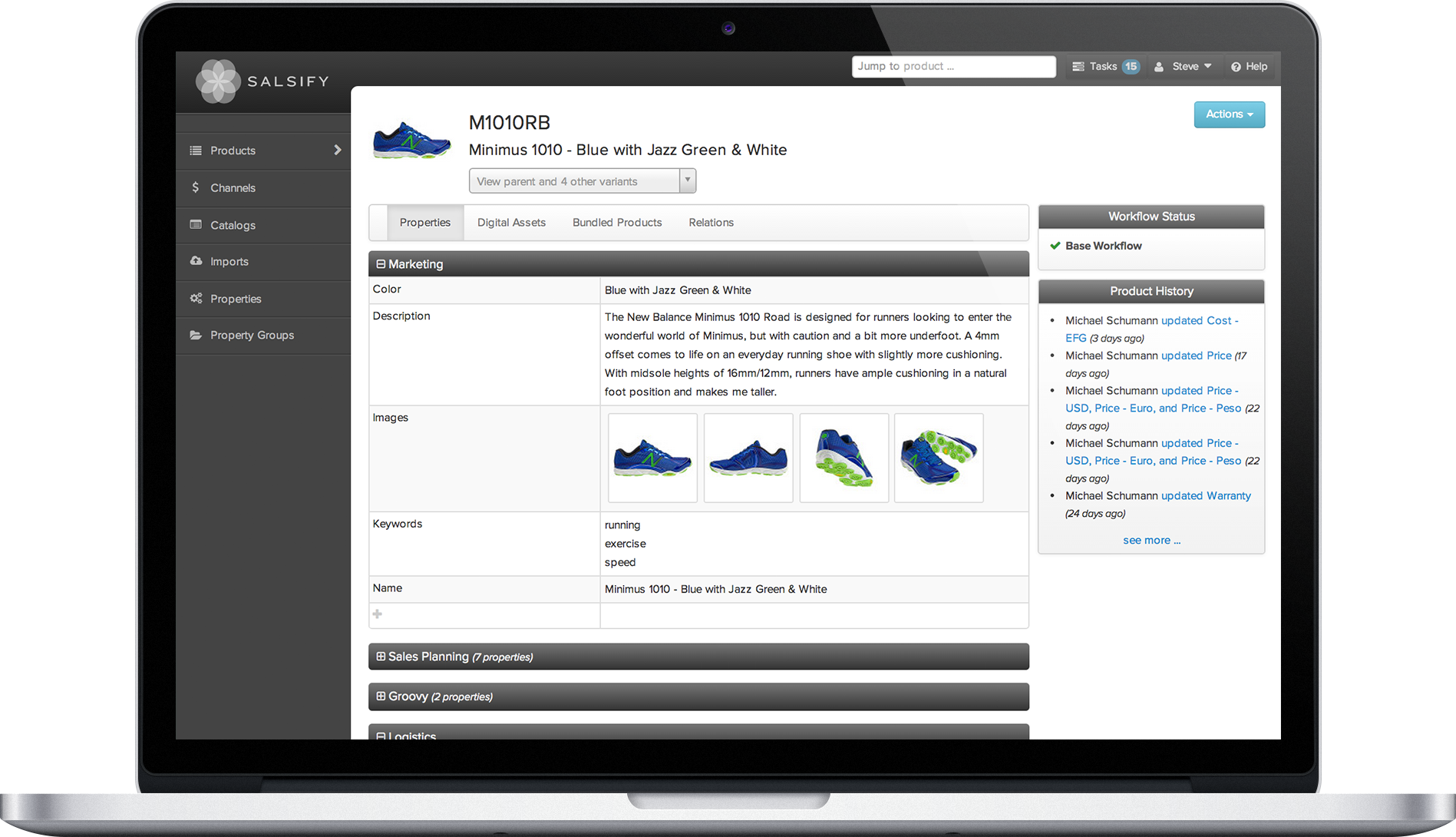Click the Catalogs sidebar icon
This screenshot has width=1456, height=837.
[x=196, y=225]
